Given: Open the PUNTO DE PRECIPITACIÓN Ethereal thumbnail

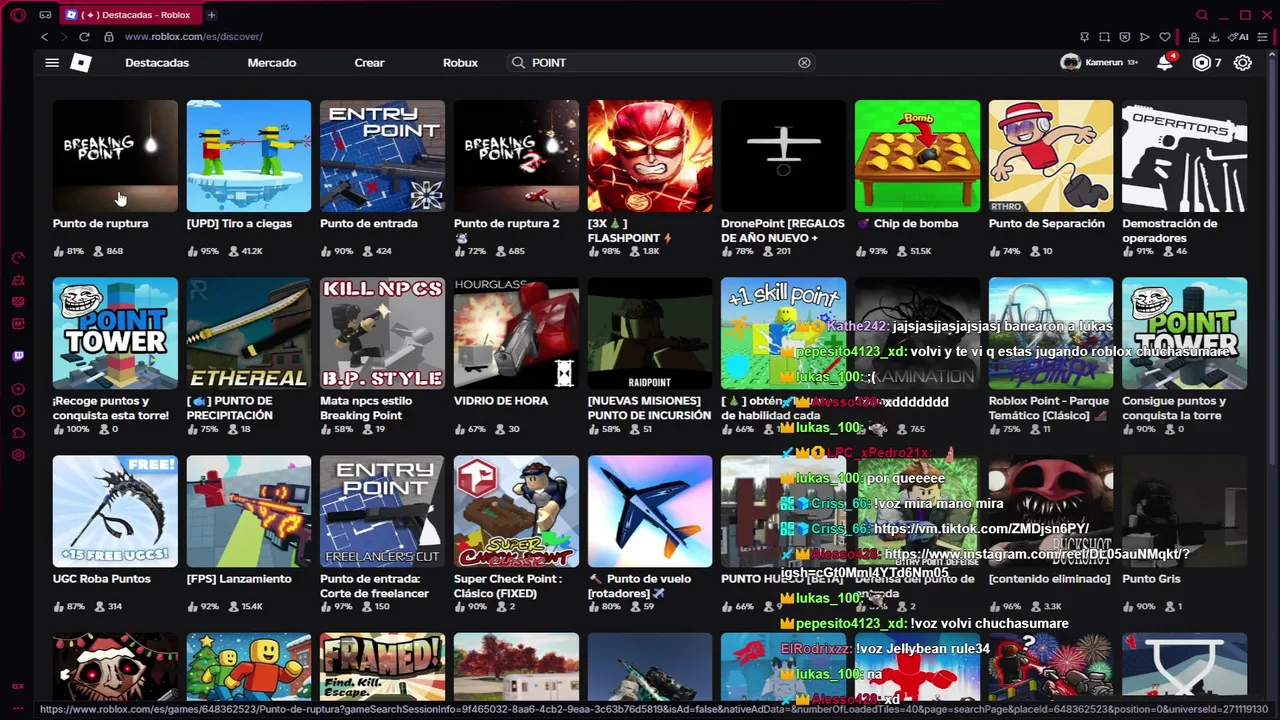Looking at the screenshot, I should click(249, 333).
